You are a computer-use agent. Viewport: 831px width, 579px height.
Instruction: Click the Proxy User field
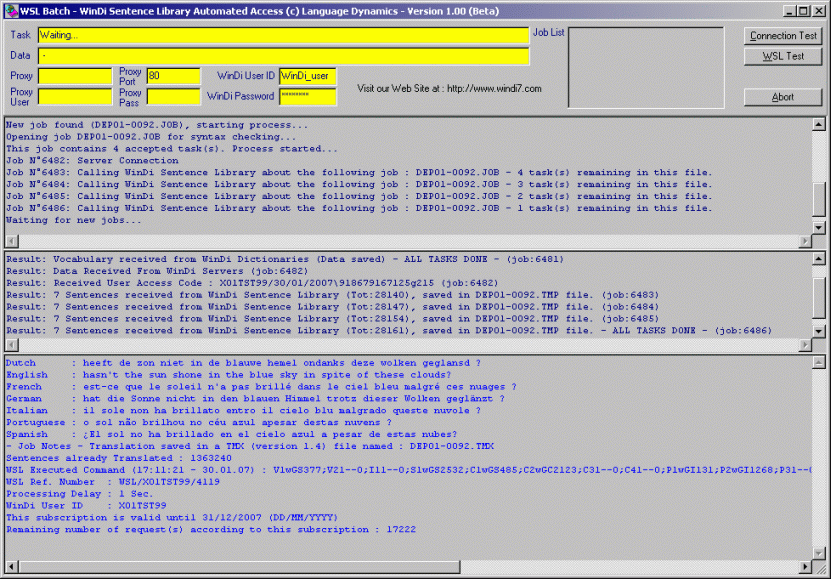[x=75, y=96]
